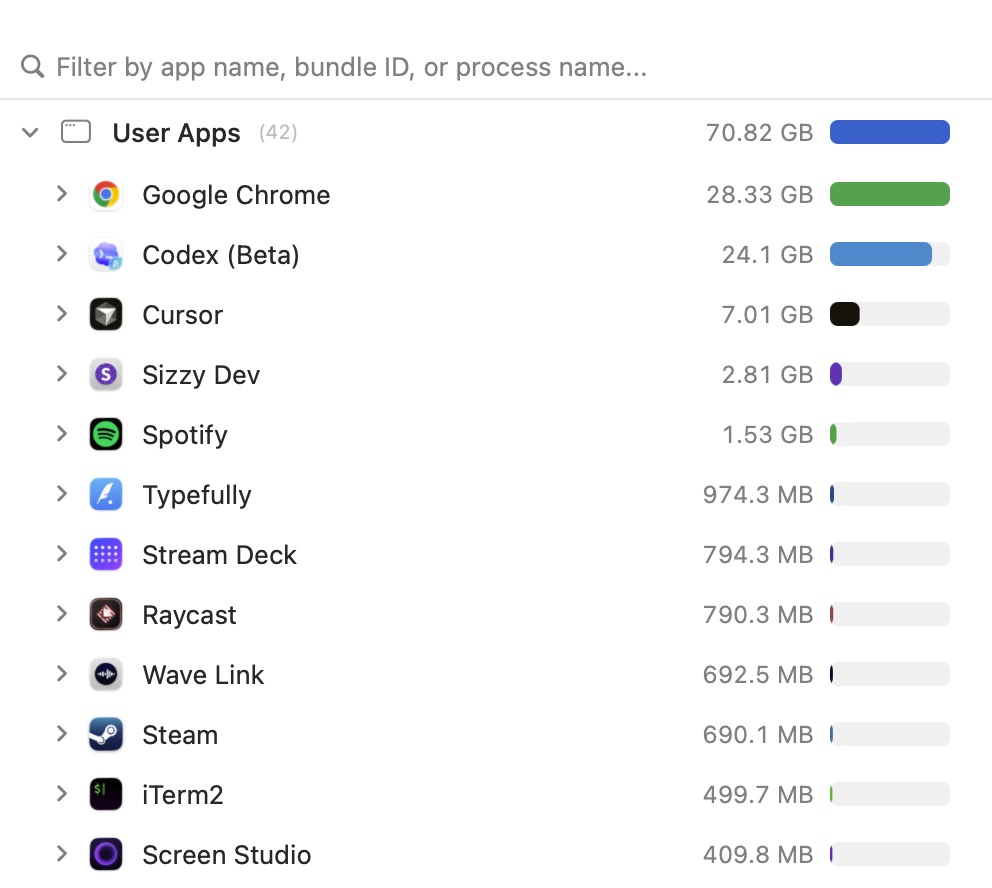Image resolution: width=992 pixels, height=888 pixels.
Task: Click the "794.3 MB" memory value
Action: tap(758, 555)
